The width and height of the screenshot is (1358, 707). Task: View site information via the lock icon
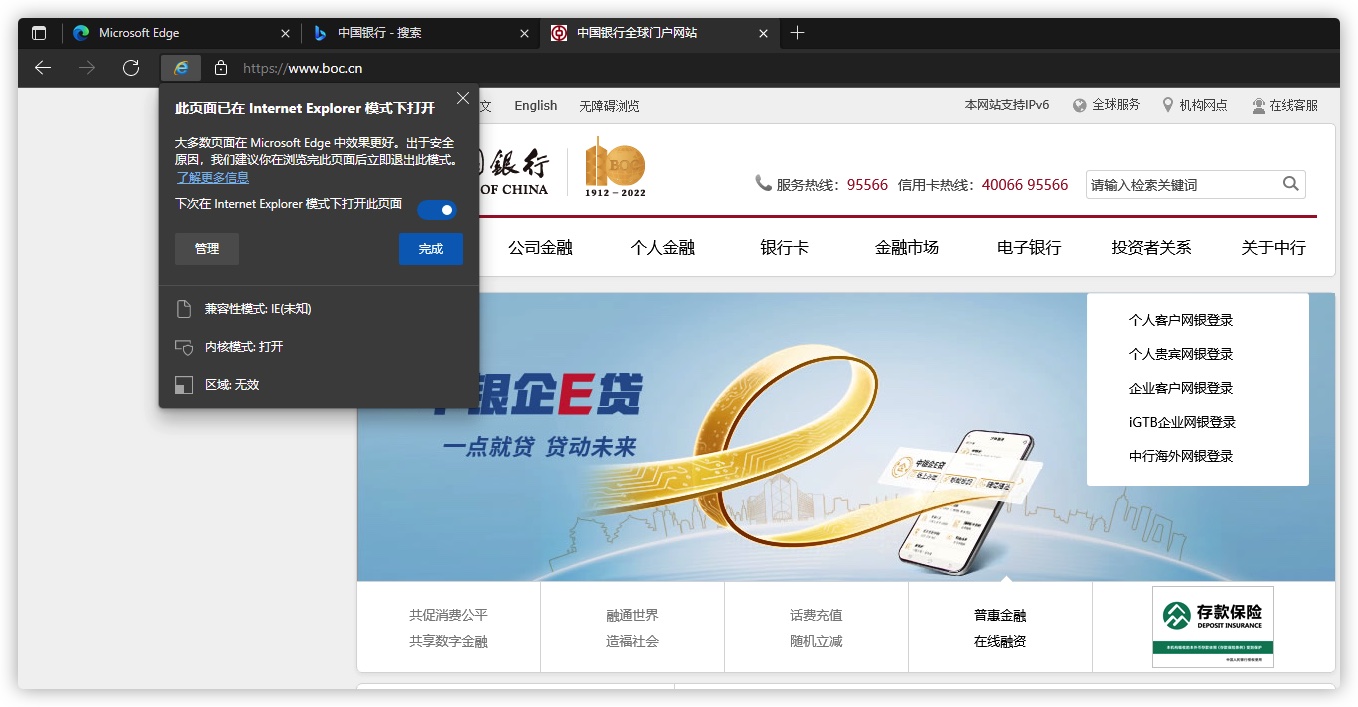221,68
